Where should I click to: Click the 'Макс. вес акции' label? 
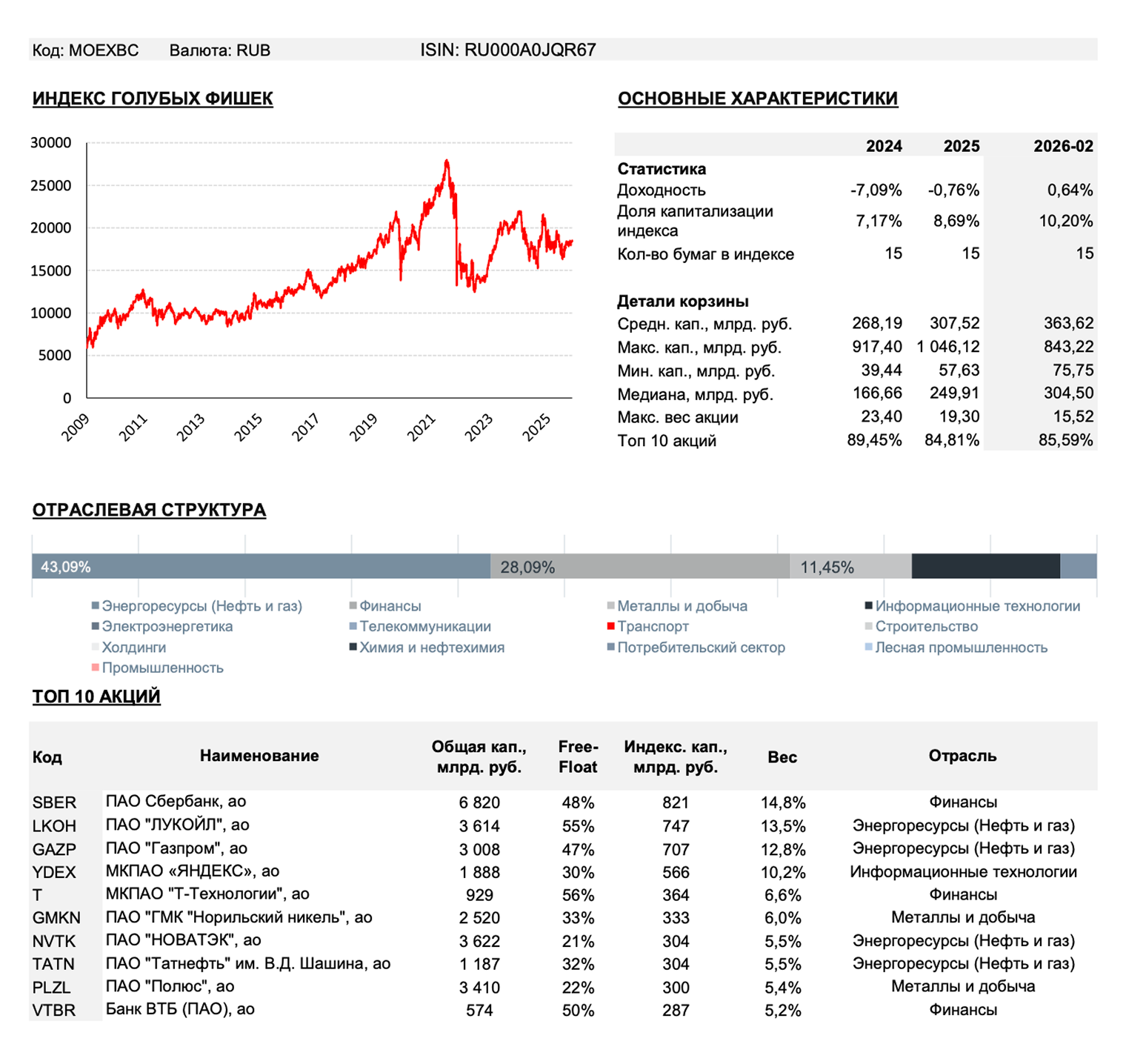tap(678, 417)
